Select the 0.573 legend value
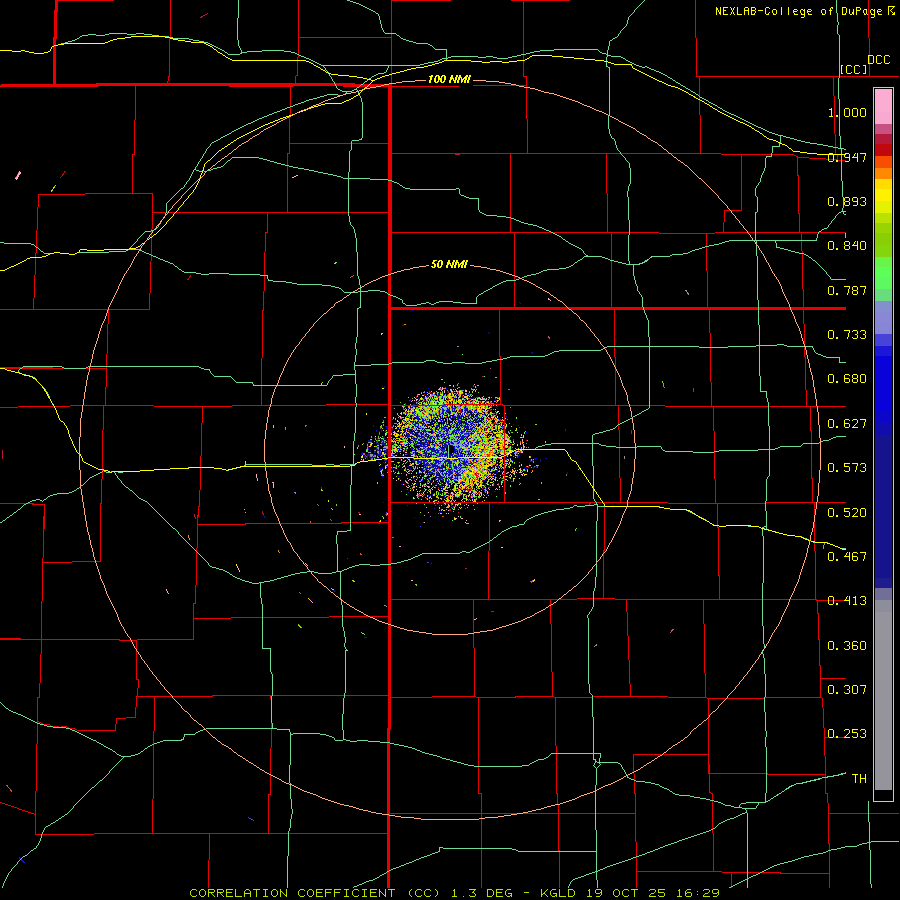The width and height of the screenshot is (900, 900). pyautogui.click(x=847, y=468)
